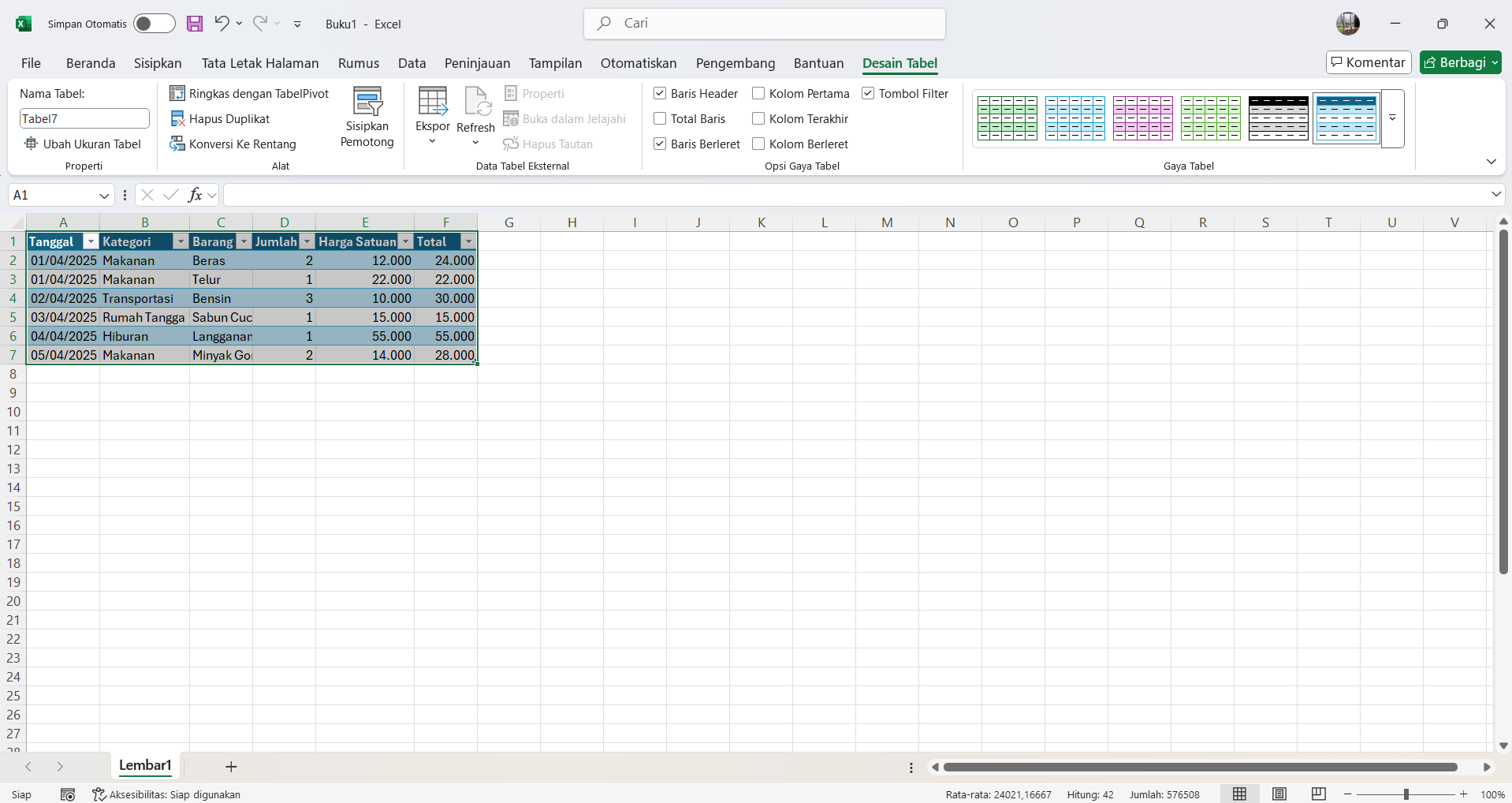The height and width of the screenshot is (803, 1512).
Task: Open the user account avatar
Action: 1348,24
